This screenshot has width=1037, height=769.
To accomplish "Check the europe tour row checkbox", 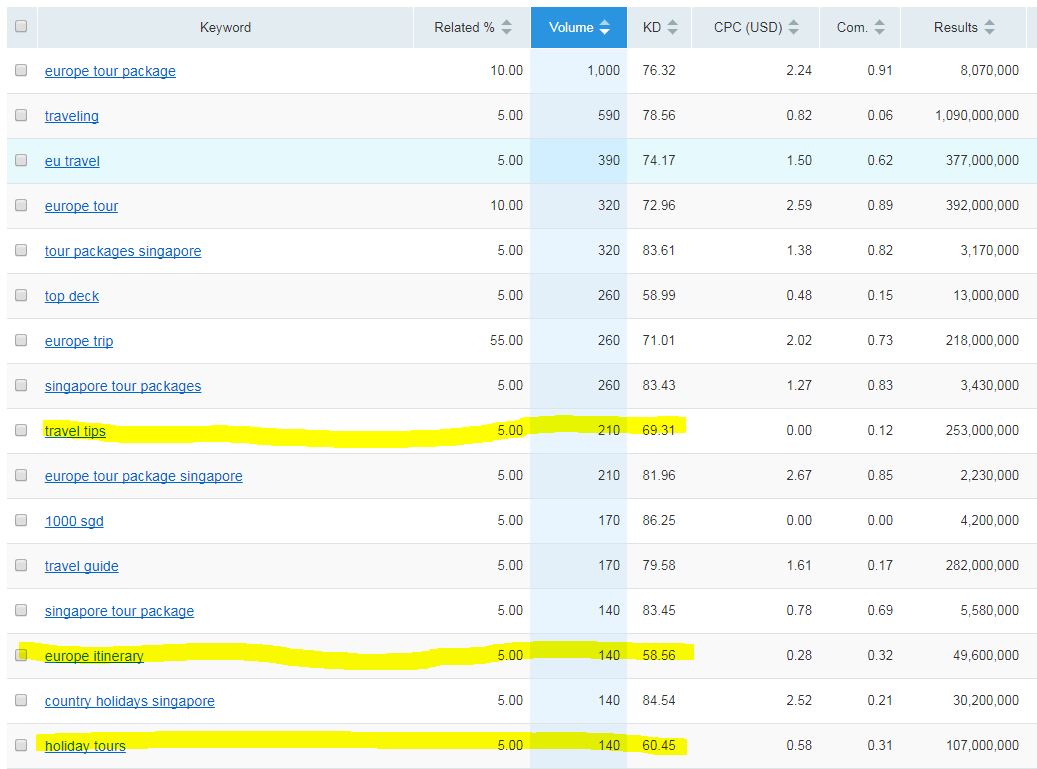I will click(21, 205).
